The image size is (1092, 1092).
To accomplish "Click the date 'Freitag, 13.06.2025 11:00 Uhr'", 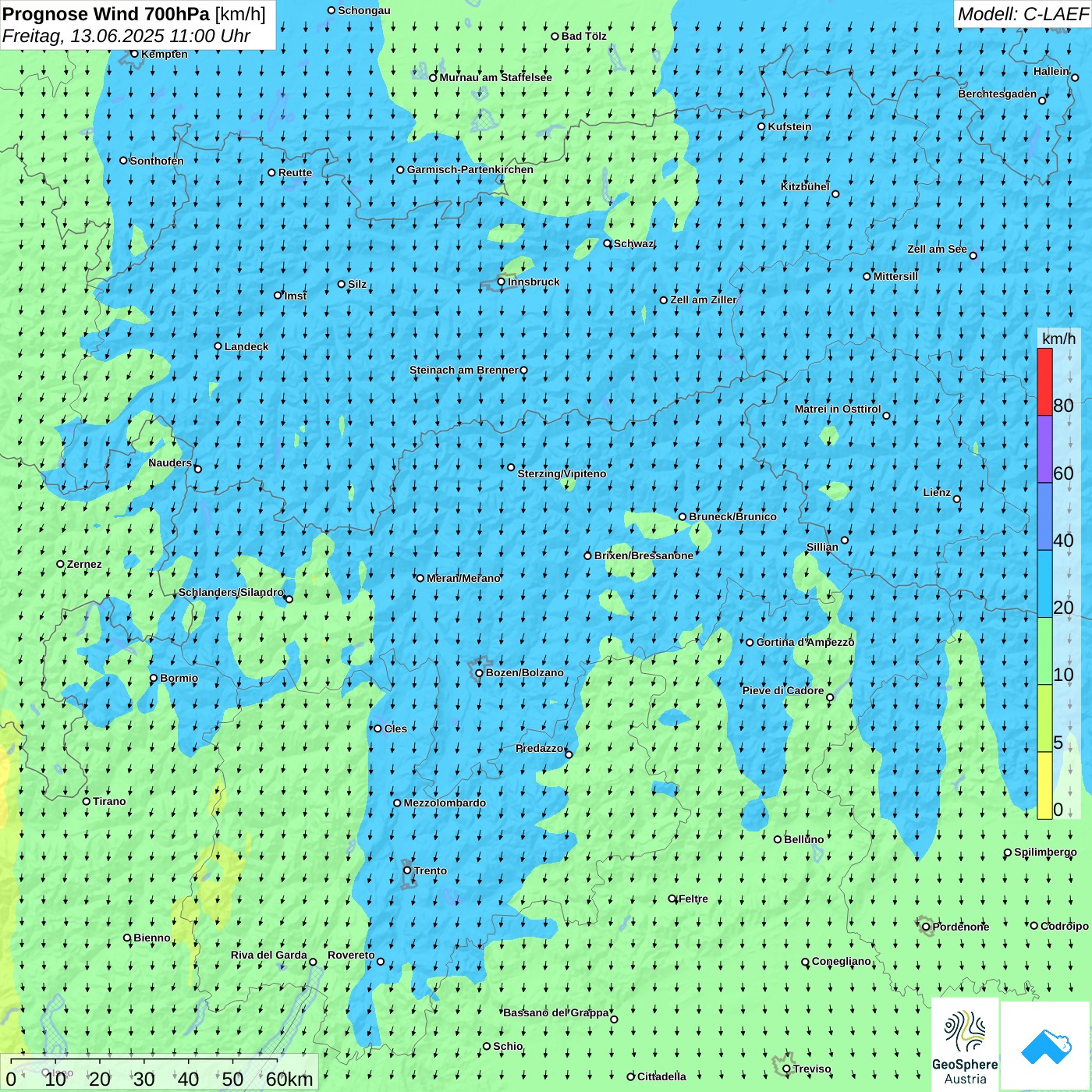I will point(126,36).
